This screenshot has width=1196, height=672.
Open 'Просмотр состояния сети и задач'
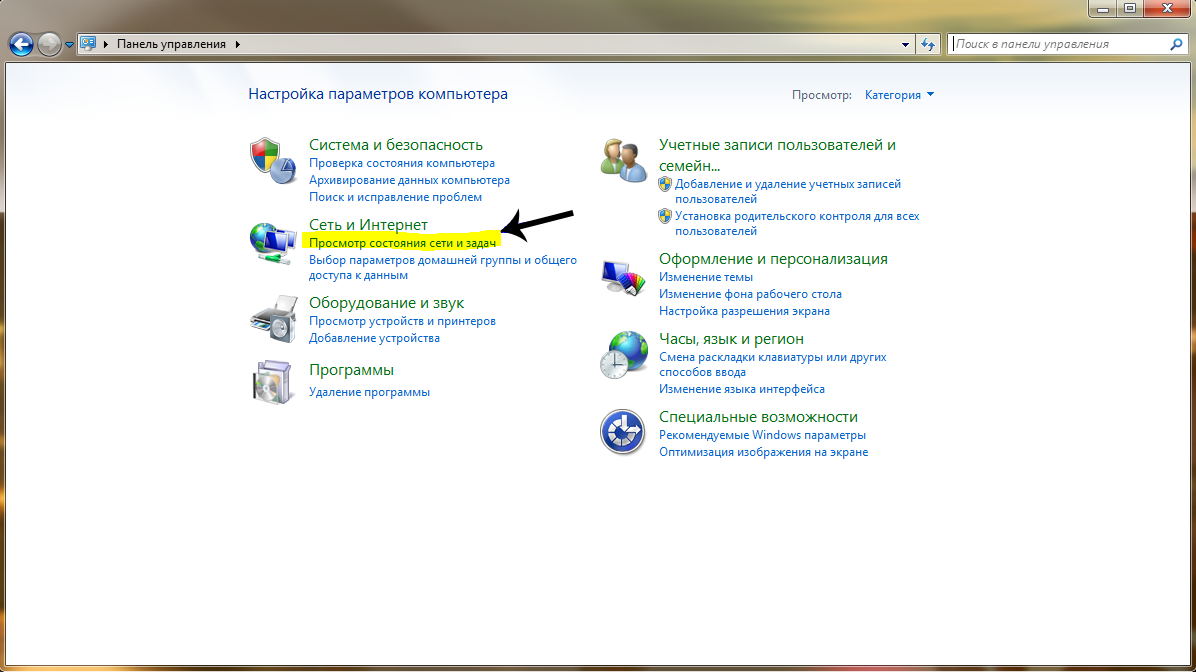point(403,243)
